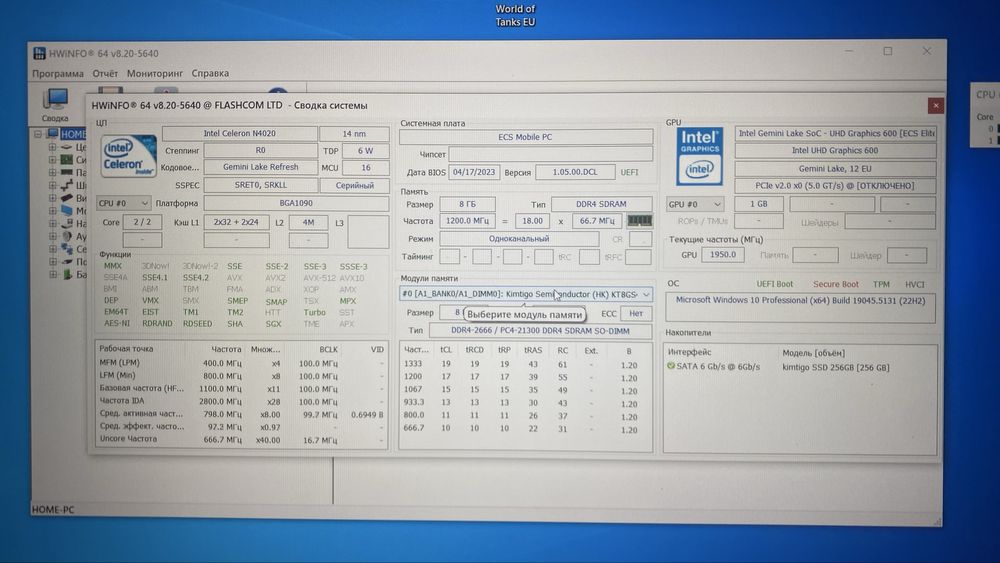Click the Uncore Частота row
This screenshot has width=1000, height=563.
click(241, 439)
